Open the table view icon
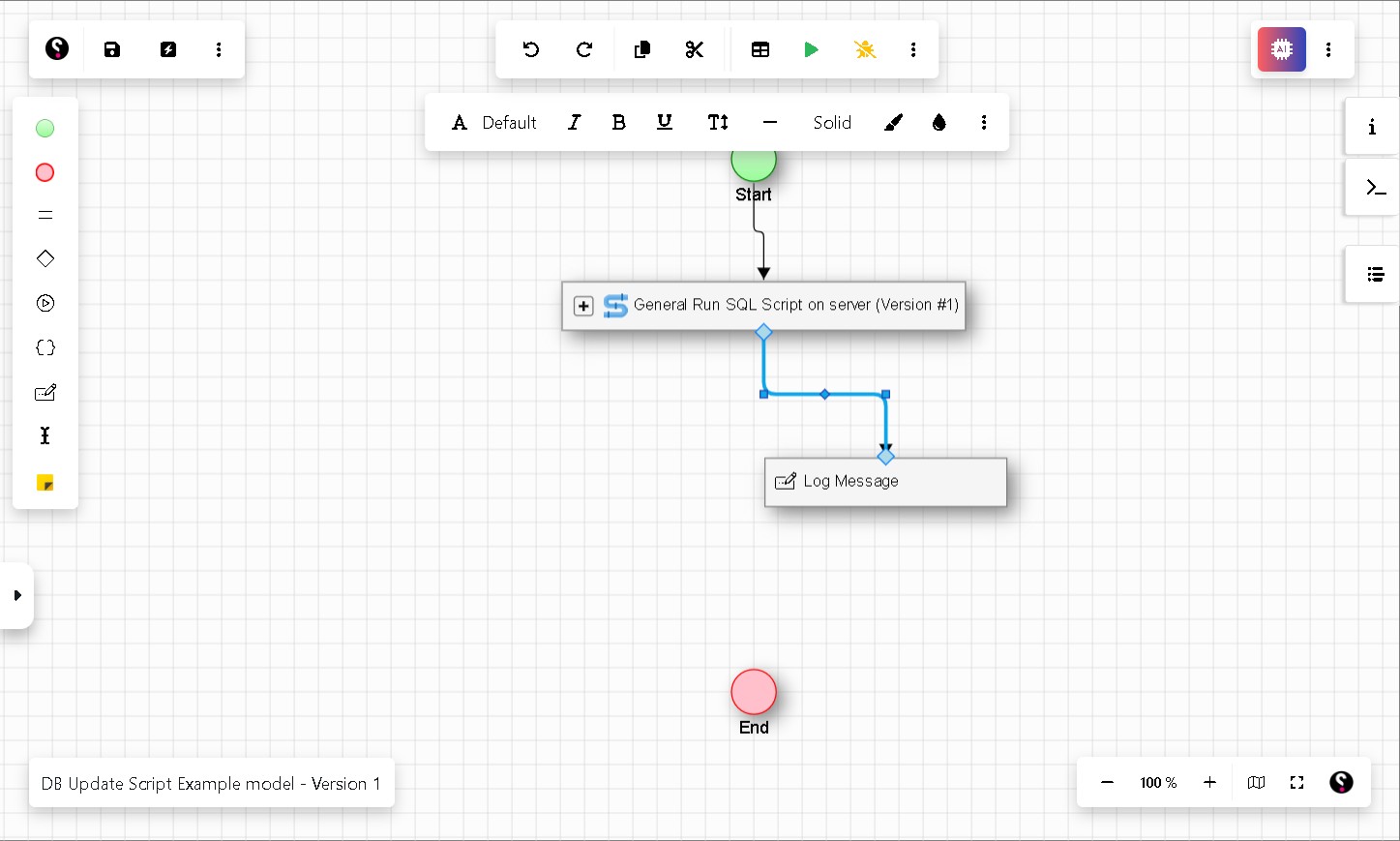 (760, 49)
